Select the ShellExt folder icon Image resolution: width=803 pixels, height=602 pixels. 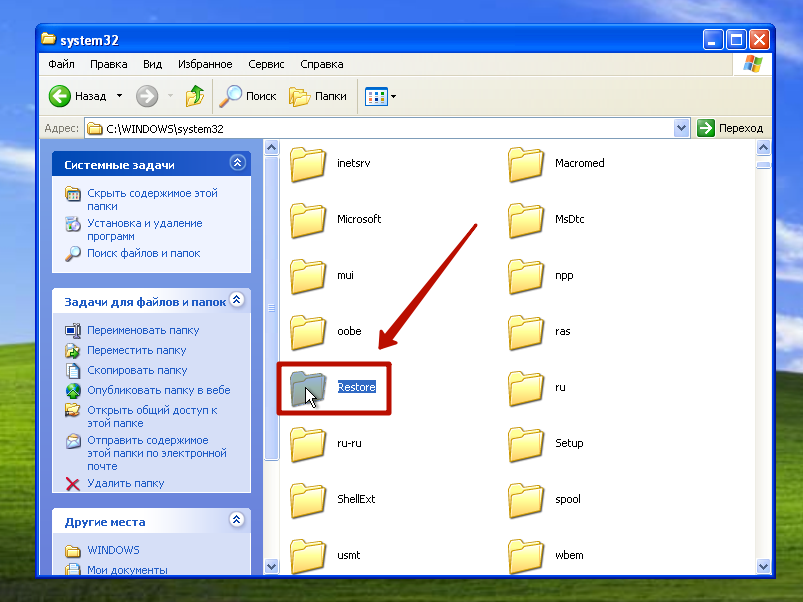coord(308,500)
